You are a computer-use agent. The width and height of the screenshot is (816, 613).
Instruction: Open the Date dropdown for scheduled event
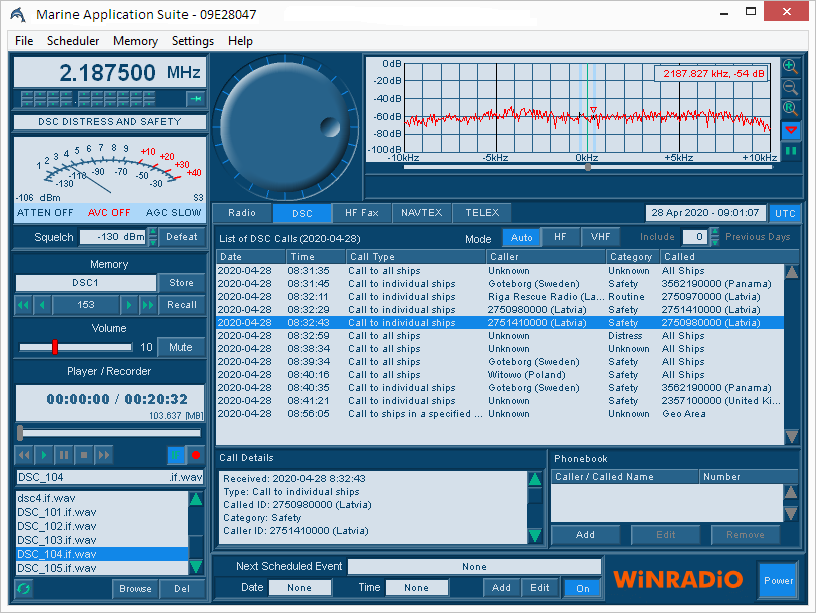pyautogui.click(x=299, y=588)
